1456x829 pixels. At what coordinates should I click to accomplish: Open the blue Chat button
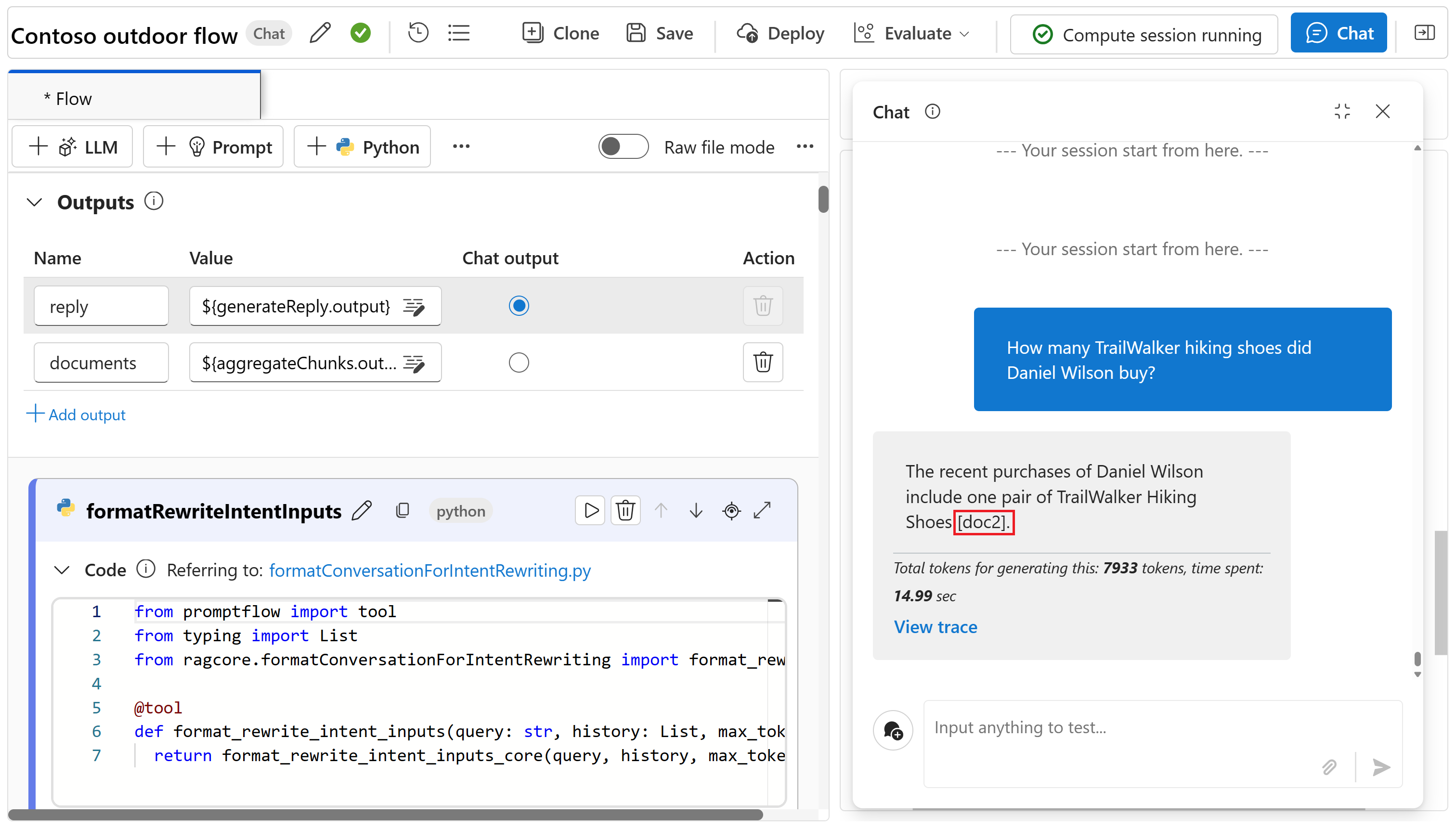tap(1338, 33)
